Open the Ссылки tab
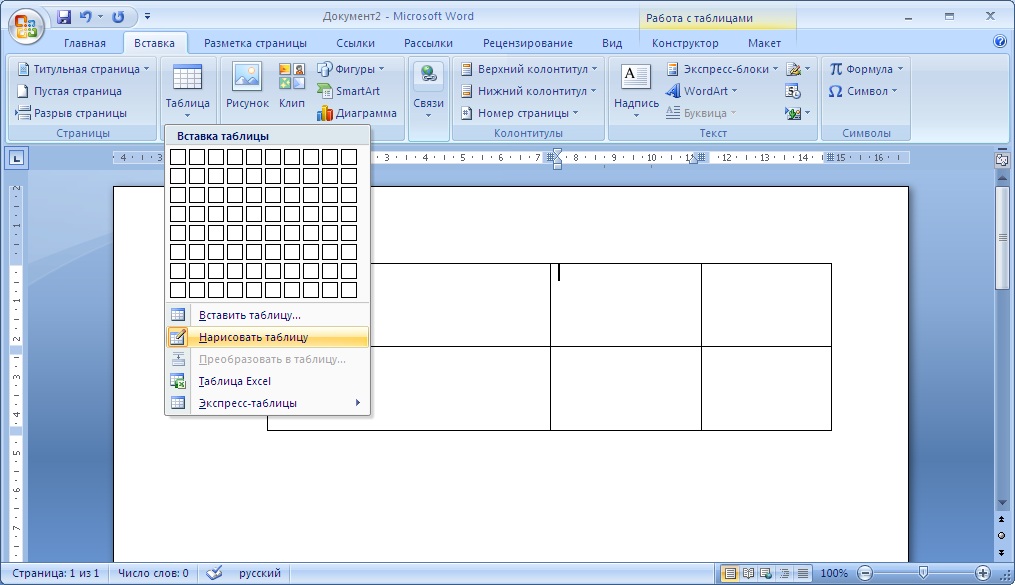 coord(355,43)
